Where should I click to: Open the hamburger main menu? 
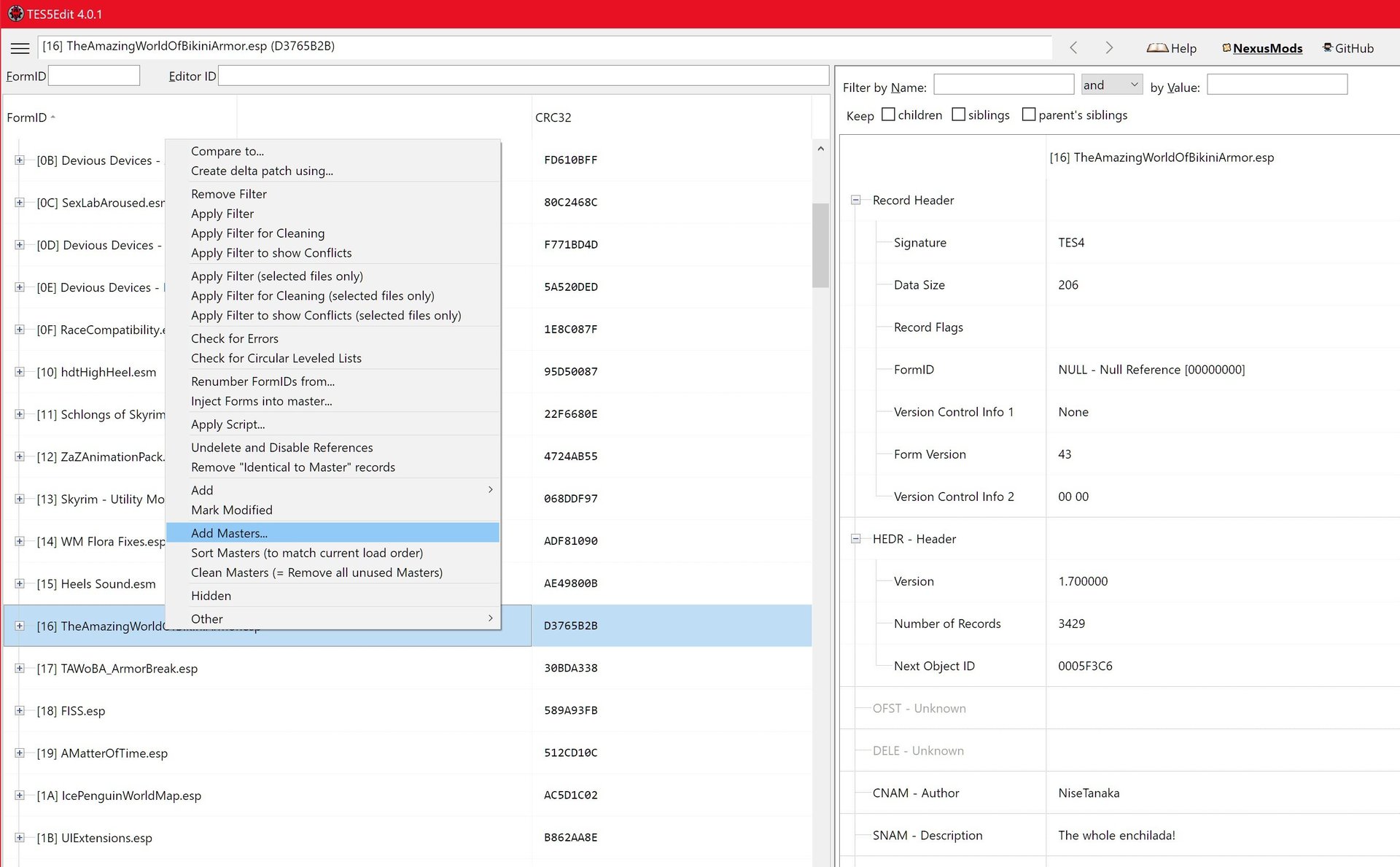point(20,48)
